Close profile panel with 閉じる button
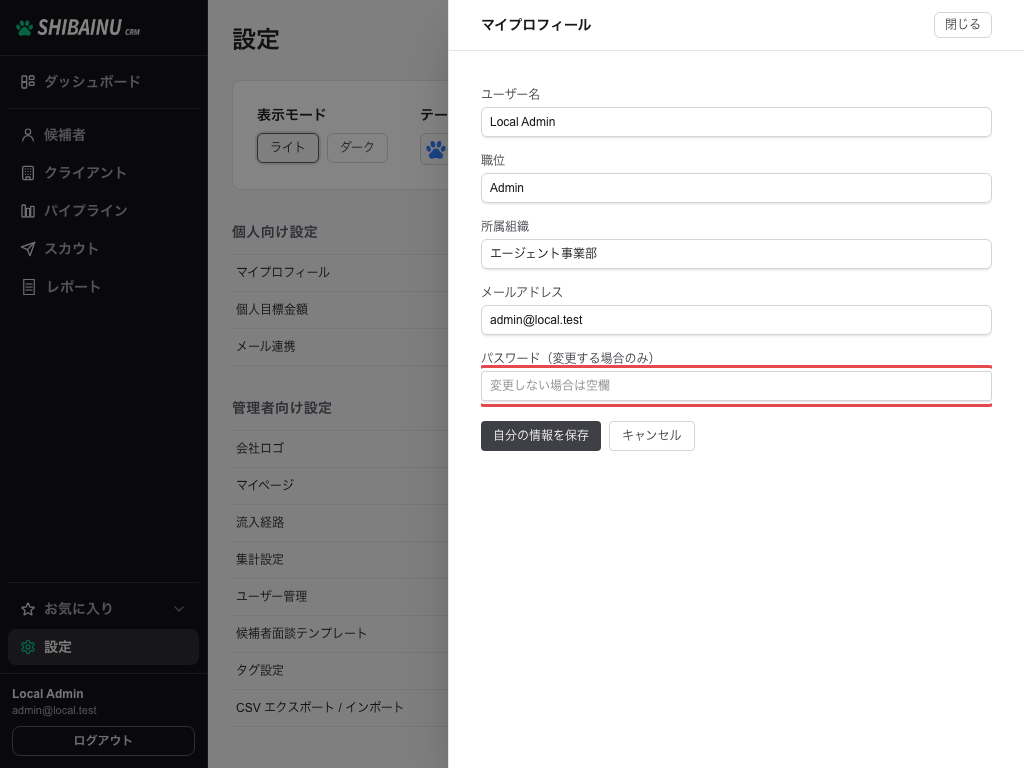 pyautogui.click(x=963, y=25)
